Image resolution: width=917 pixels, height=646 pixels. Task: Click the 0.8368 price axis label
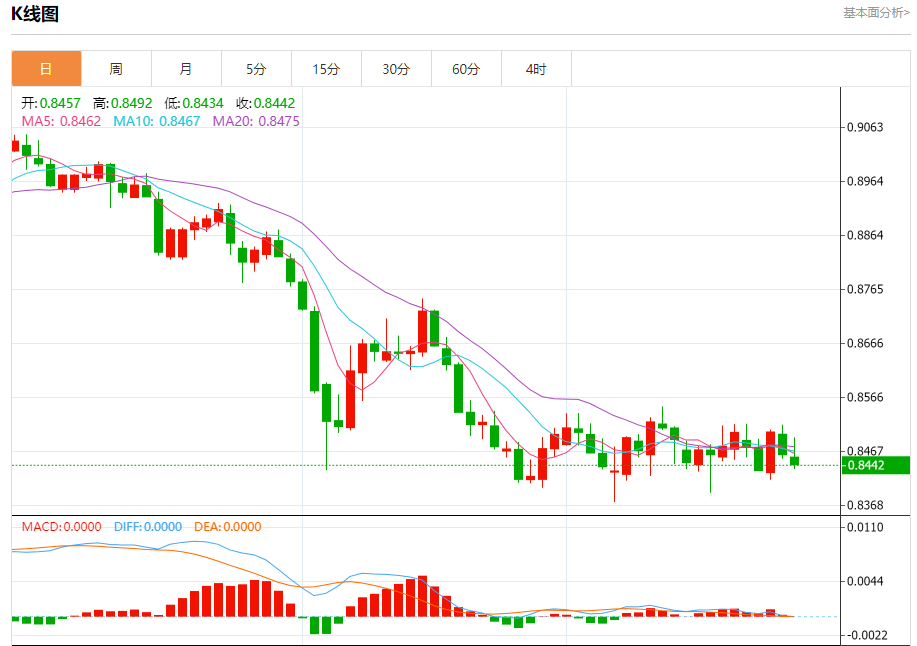click(x=865, y=505)
